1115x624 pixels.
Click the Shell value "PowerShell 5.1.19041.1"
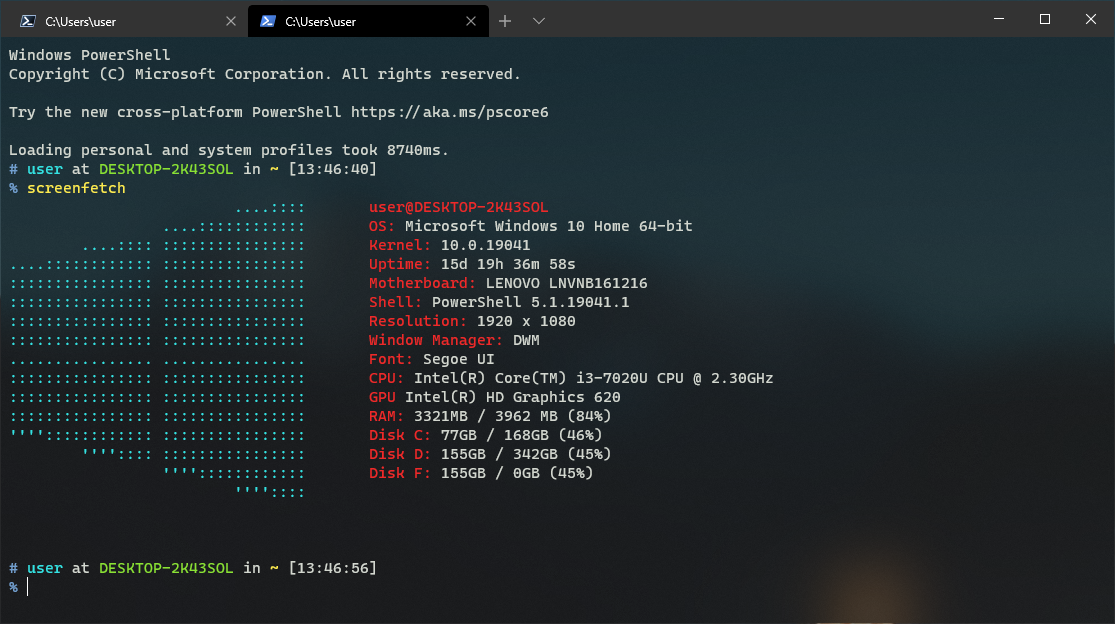(530, 303)
